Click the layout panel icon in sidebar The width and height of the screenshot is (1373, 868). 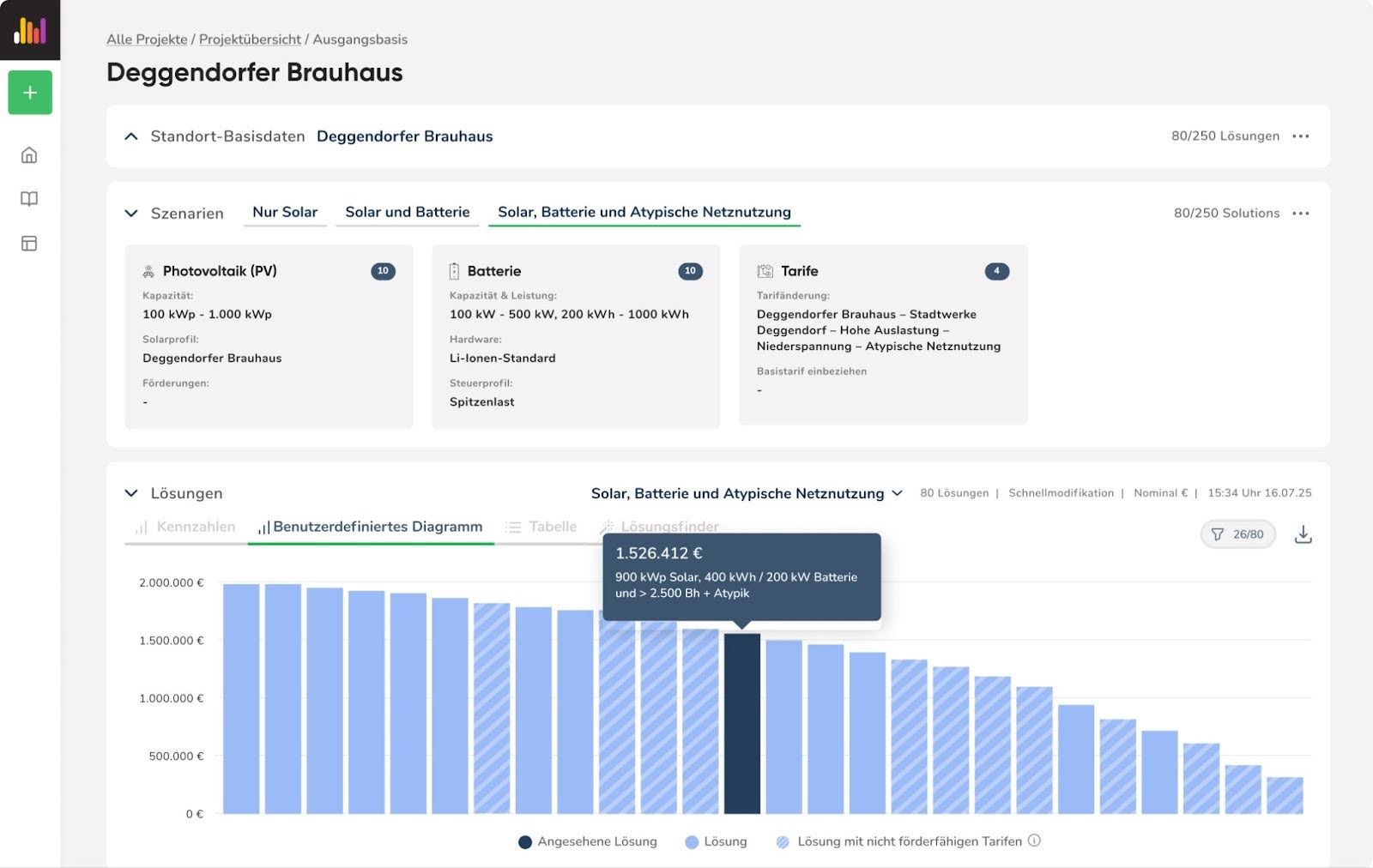(29, 244)
